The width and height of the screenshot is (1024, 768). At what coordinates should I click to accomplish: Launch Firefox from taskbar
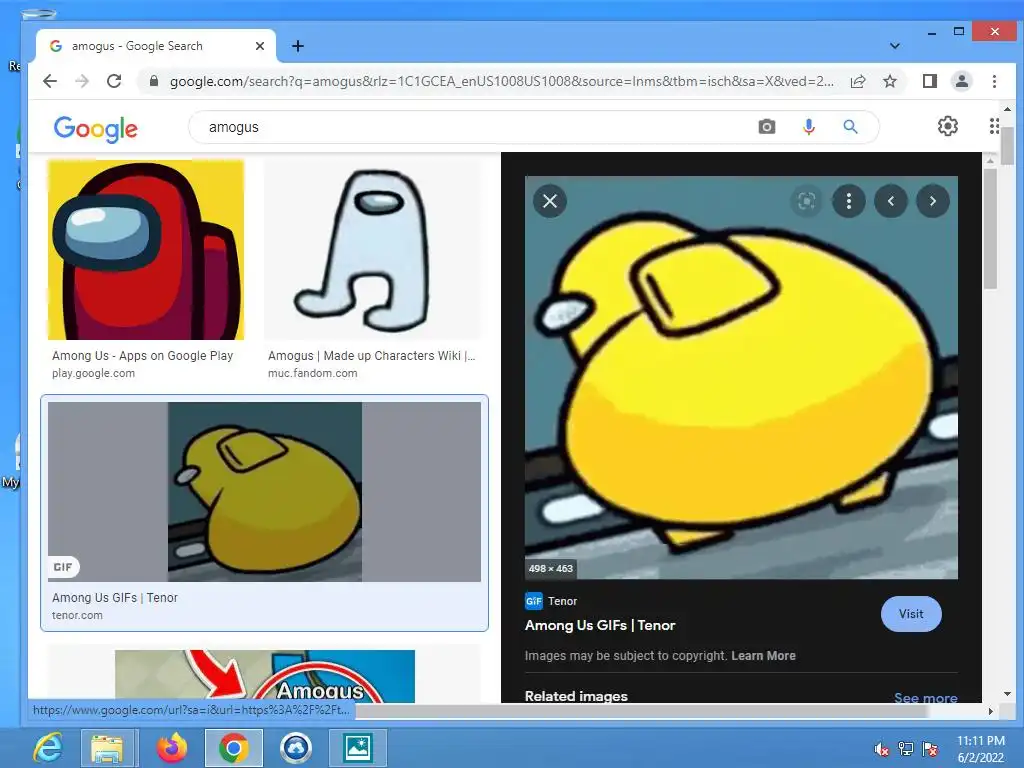point(171,748)
